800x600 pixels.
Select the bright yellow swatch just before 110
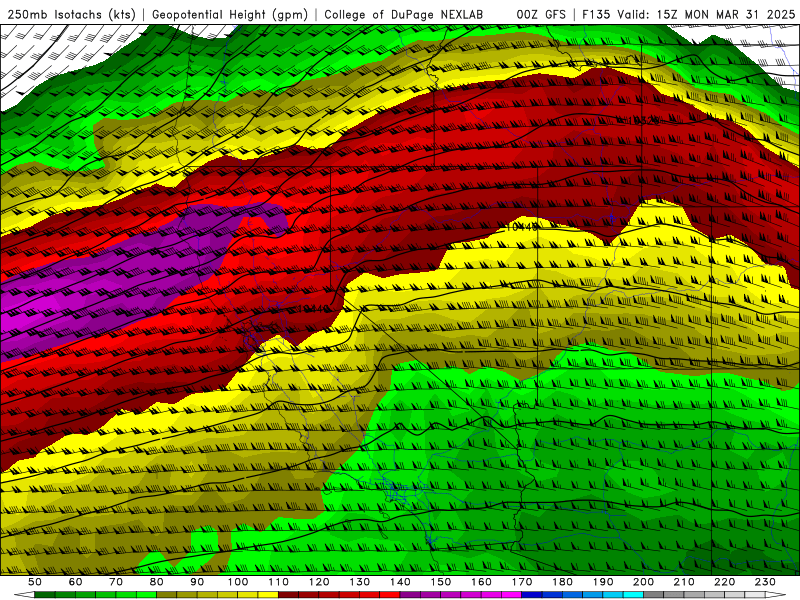[268, 594]
